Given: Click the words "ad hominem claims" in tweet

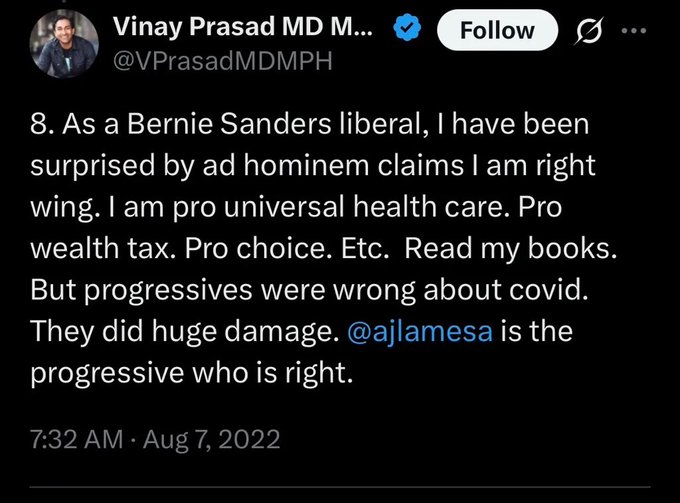Looking at the screenshot, I should [x=333, y=166].
